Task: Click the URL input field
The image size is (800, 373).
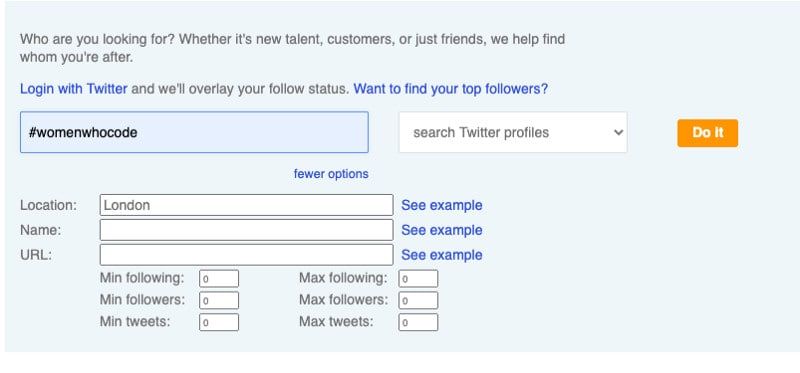Action: [x=246, y=255]
